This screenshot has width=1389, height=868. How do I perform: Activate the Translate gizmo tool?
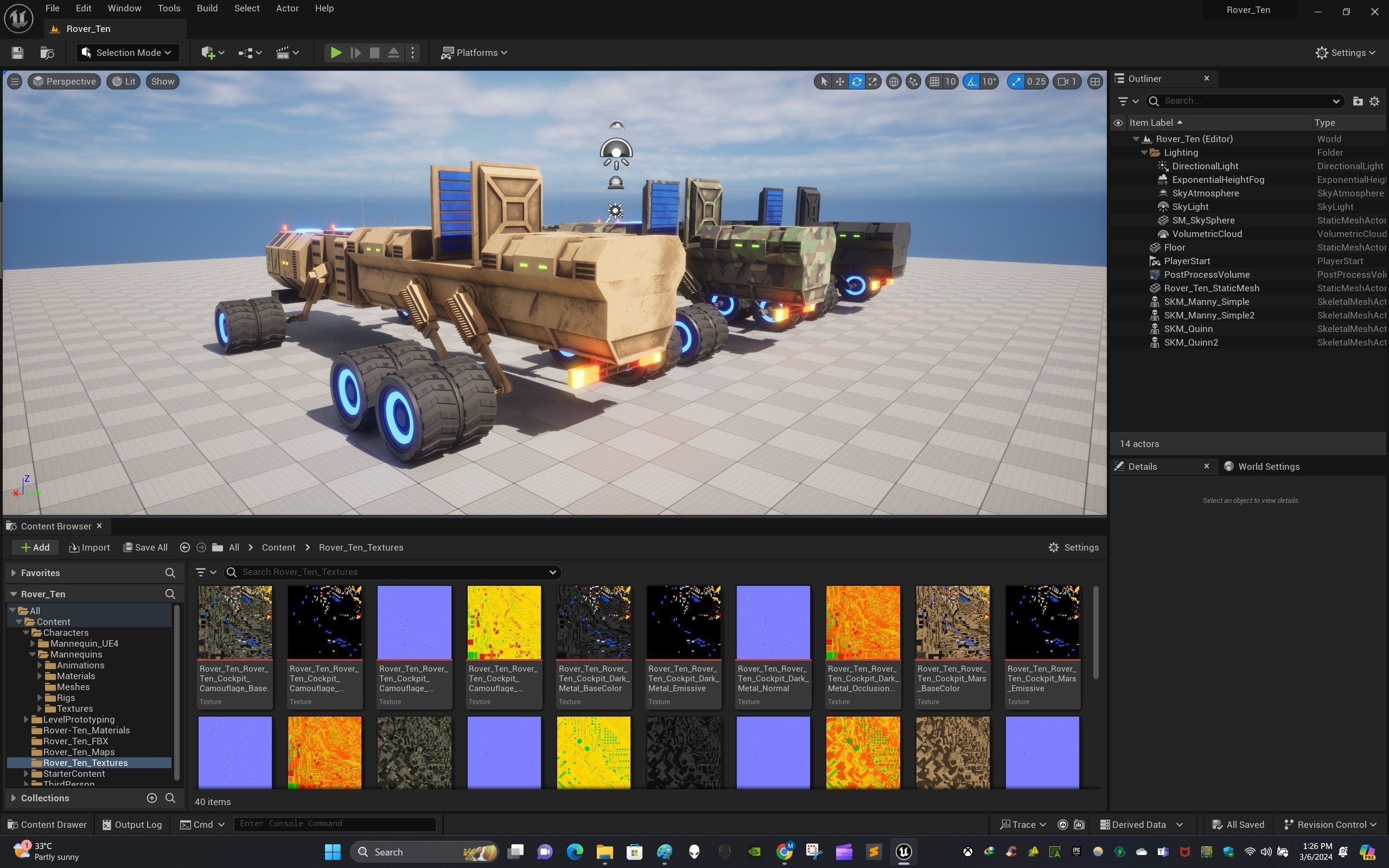[x=840, y=81]
